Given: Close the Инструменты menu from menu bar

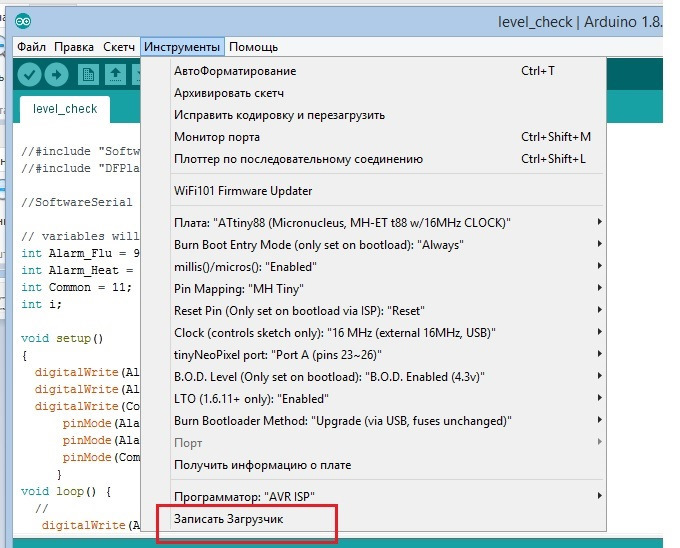Looking at the screenshot, I should tap(182, 47).
